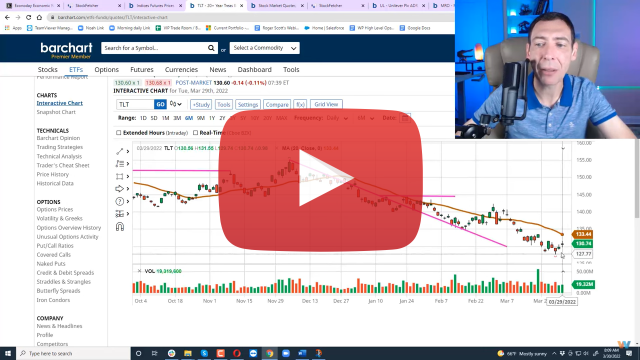Viewport: 640px width, 360px height.
Task: Select the shapes rectangle tool icon
Action: pyautogui.click(x=120, y=176)
